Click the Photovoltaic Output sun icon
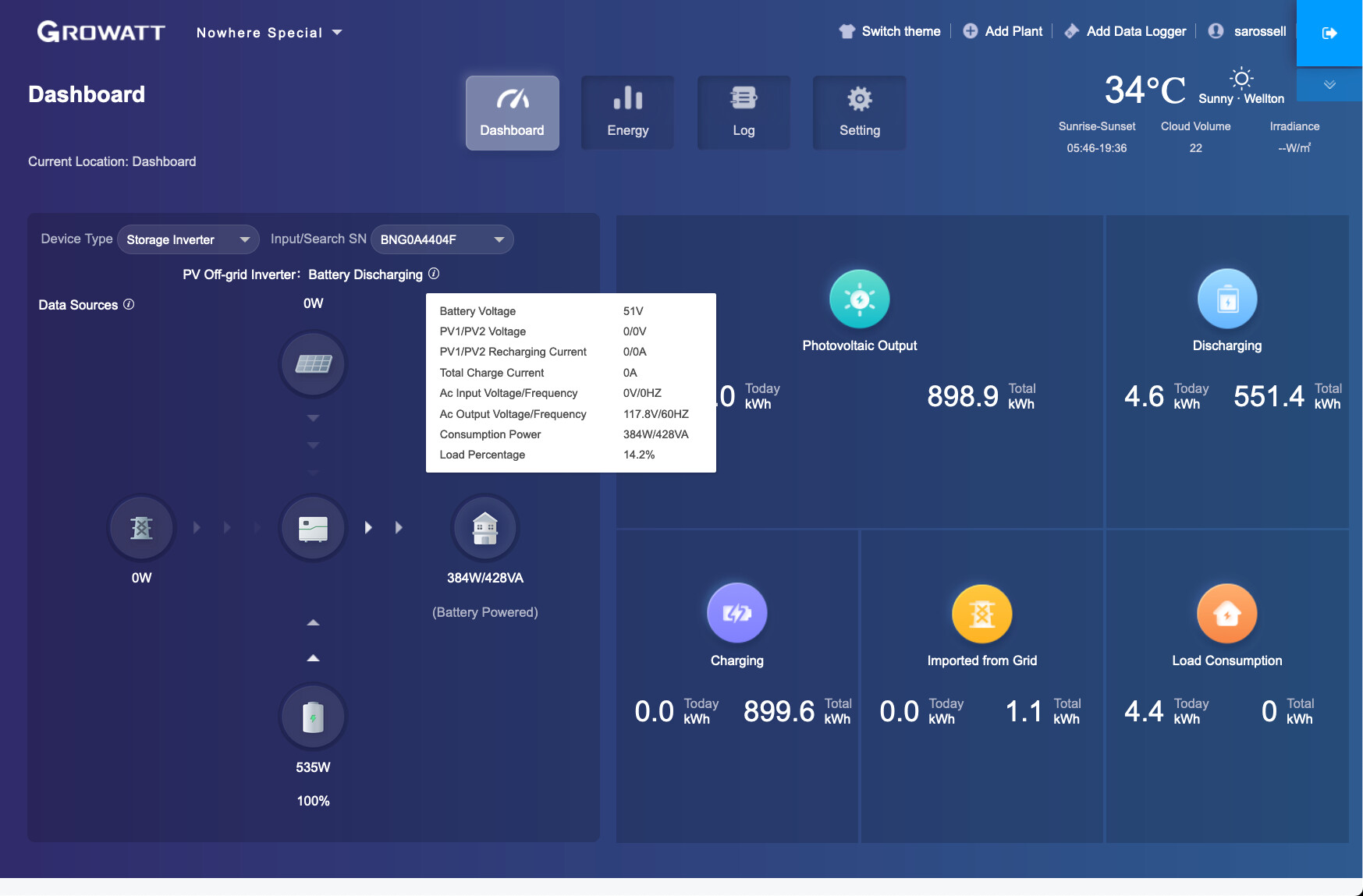Screen dimensions: 1363x896 coord(859,299)
